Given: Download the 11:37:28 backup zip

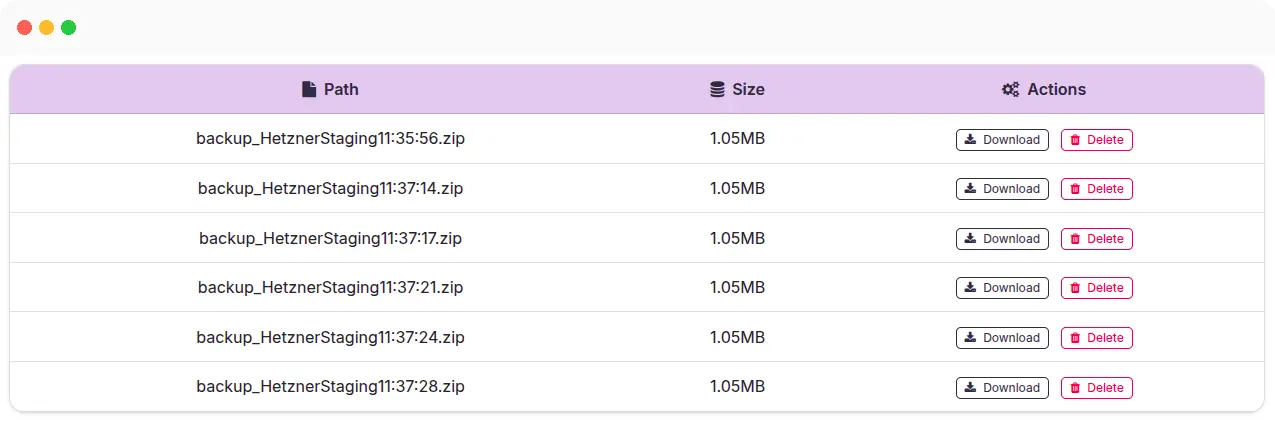Looking at the screenshot, I should [x=1002, y=388].
